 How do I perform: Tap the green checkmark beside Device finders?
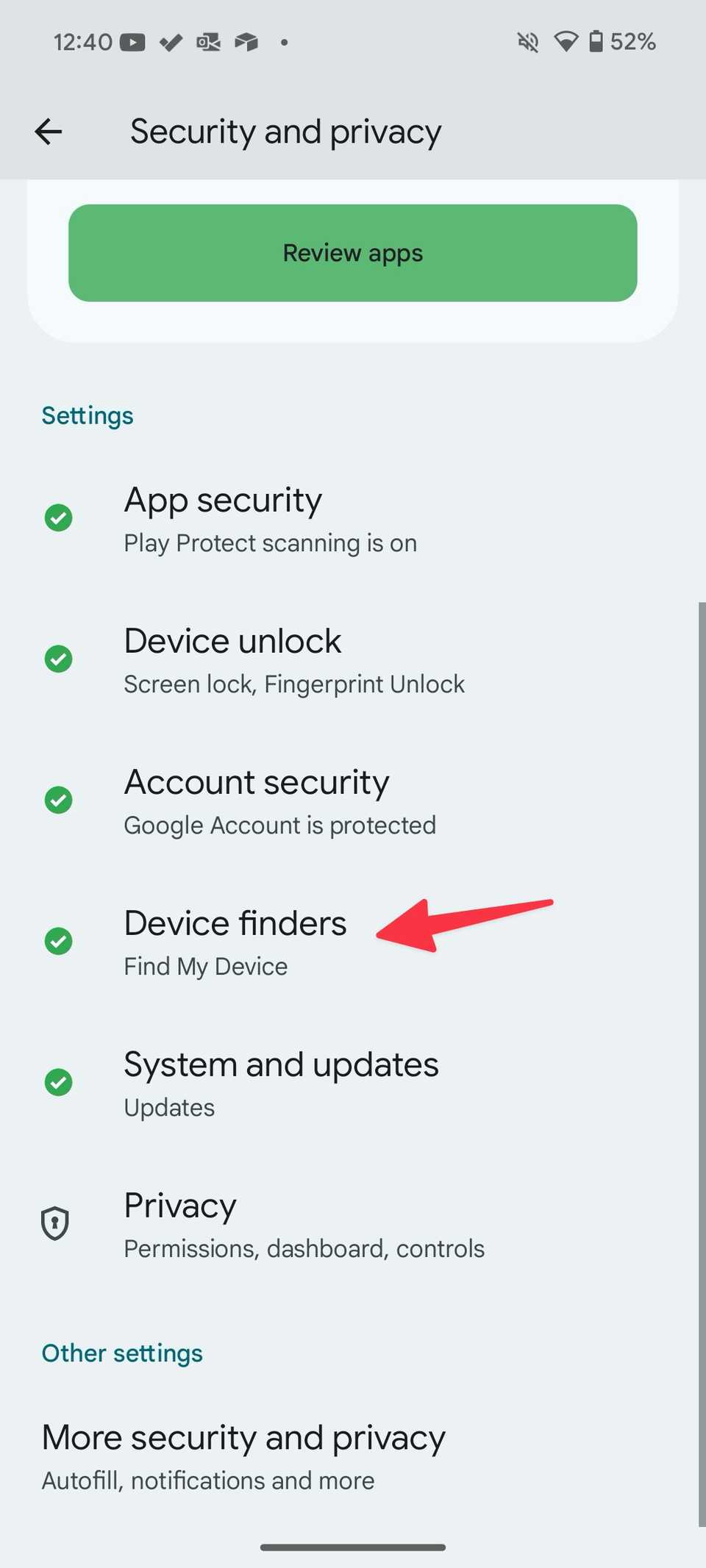pyautogui.click(x=58, y=940)
